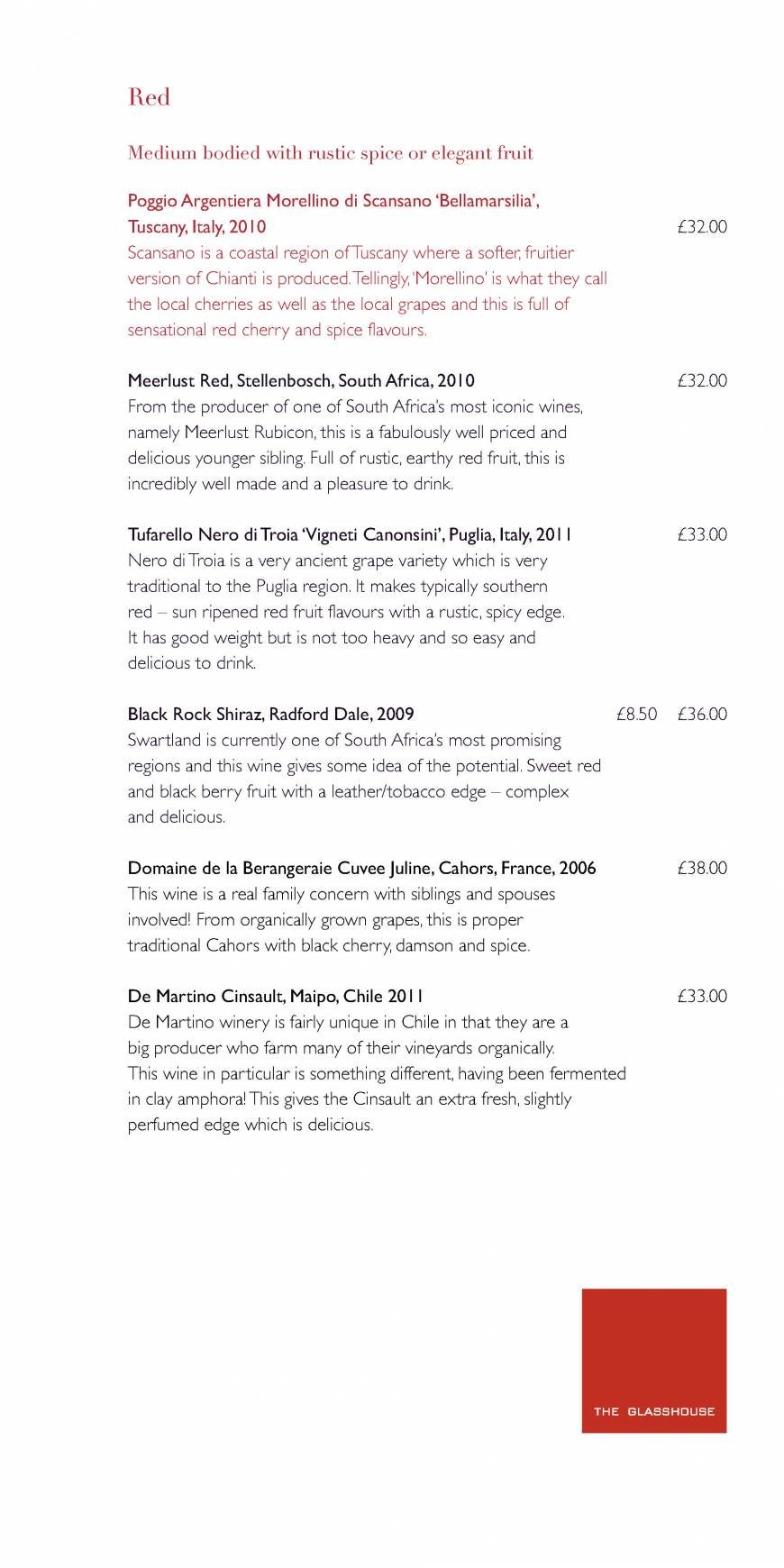This screenshot has width=784, height=1568.
Task: Click the £32.00 Morellino di Scansano price
Action: (x=702, y=226)
